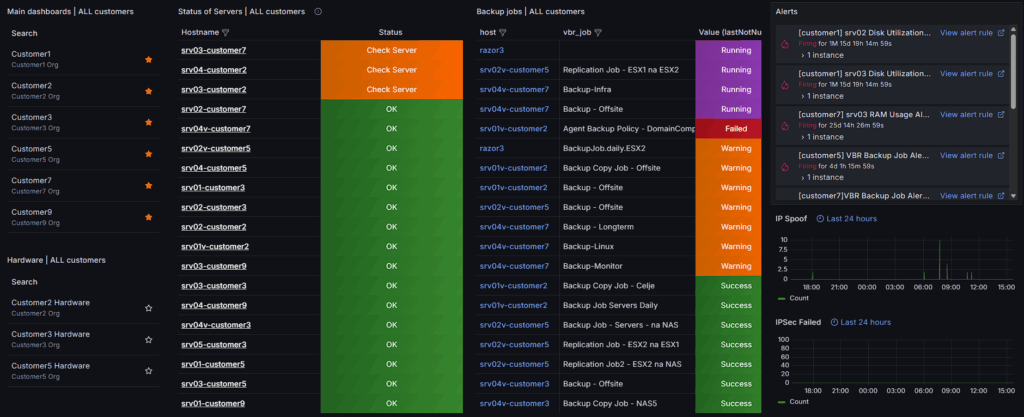Open vbr_job column filter icon
Image resolution: width=1024 pixels, height=417 pixels.
coord(598,32)
